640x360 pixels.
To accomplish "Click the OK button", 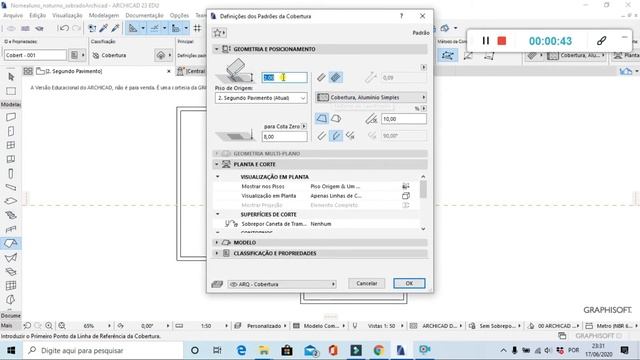I will point(409,283).
